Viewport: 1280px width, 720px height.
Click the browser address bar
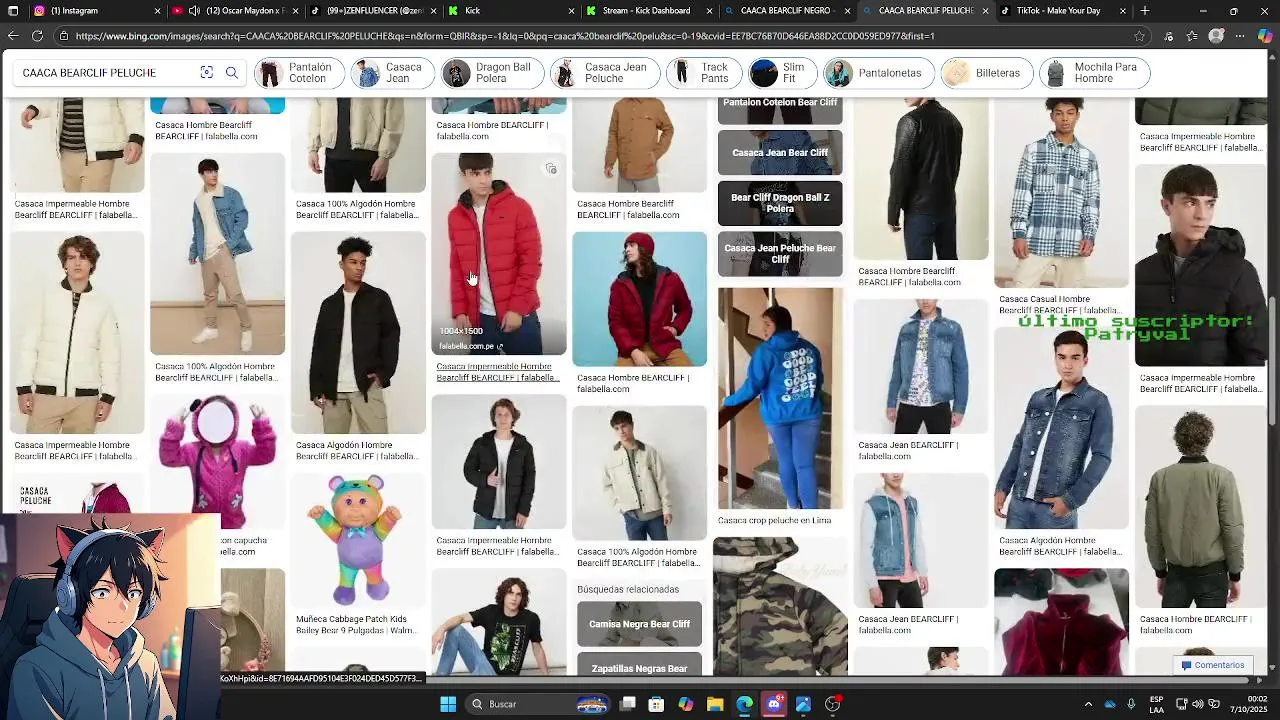pos(600,36)
